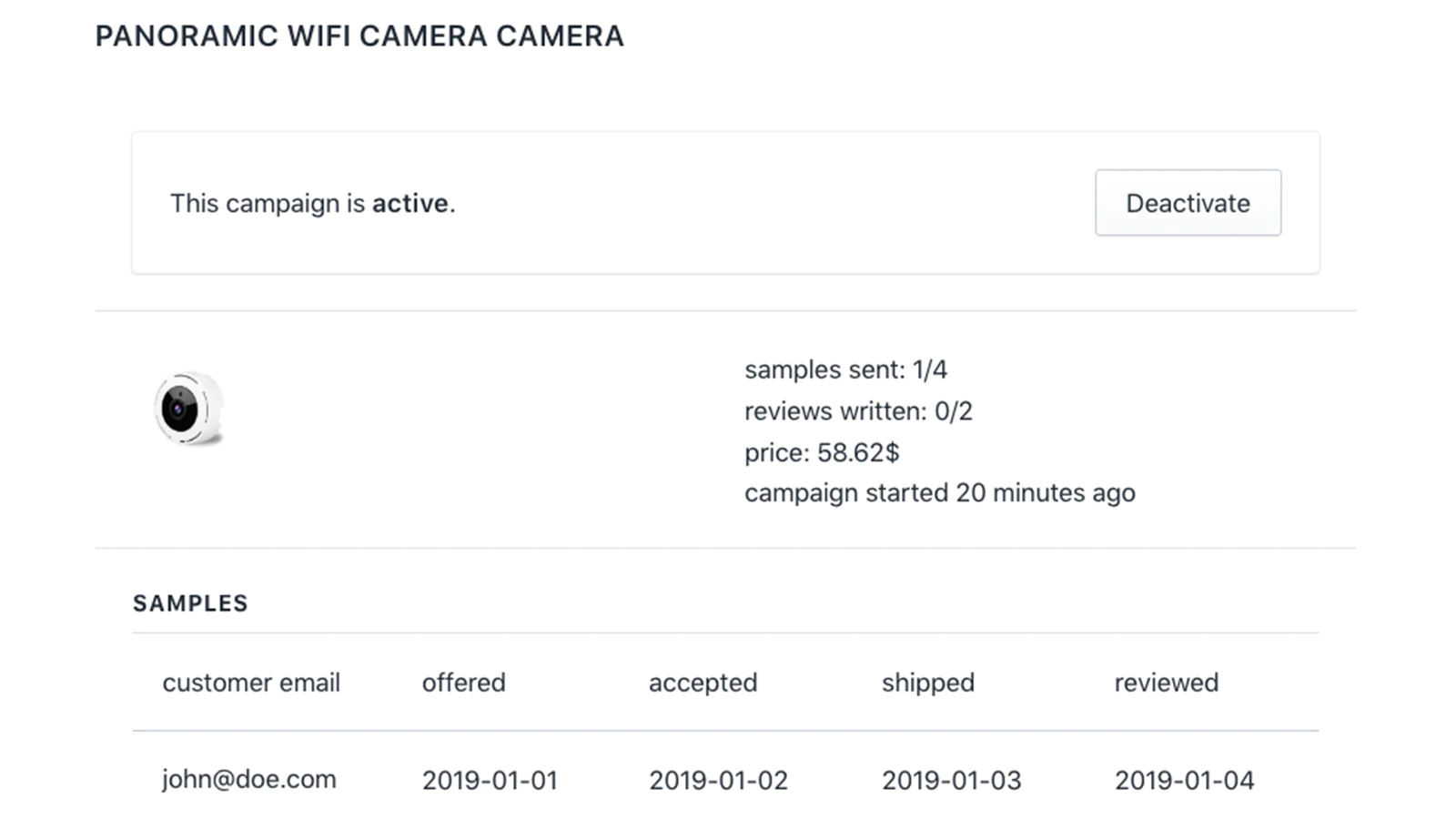
Task: Click the bold word active
Action: tap(410, 203)
